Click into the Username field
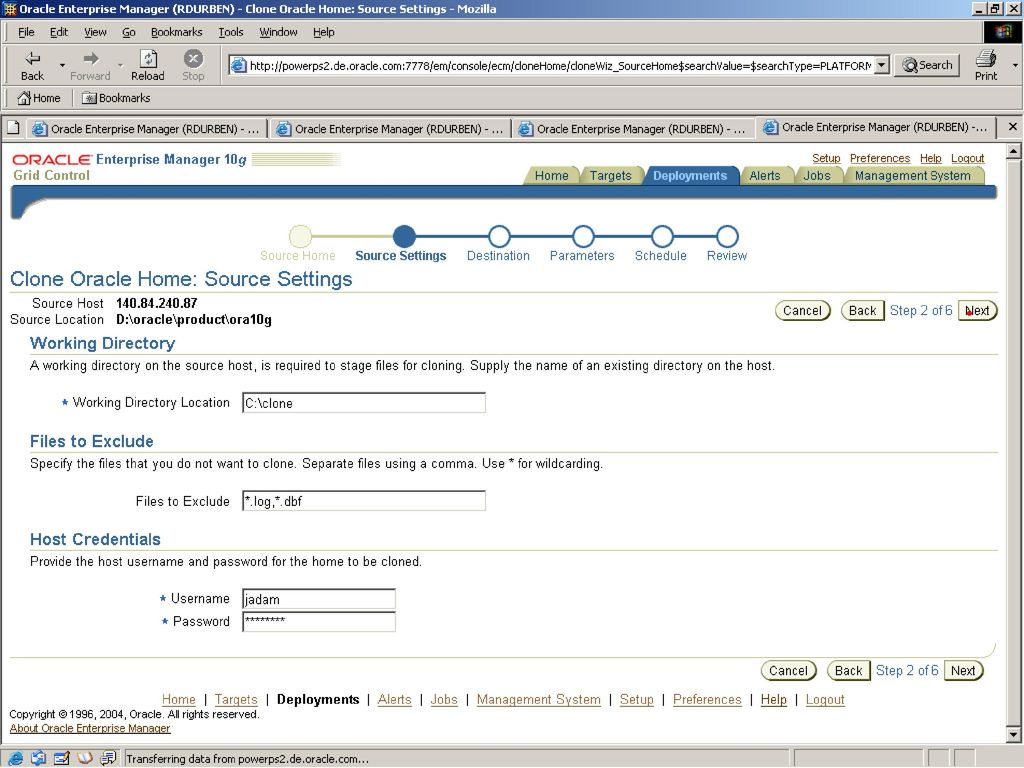The width and height of the screenshot is (1024, 768). coord(319,599)
